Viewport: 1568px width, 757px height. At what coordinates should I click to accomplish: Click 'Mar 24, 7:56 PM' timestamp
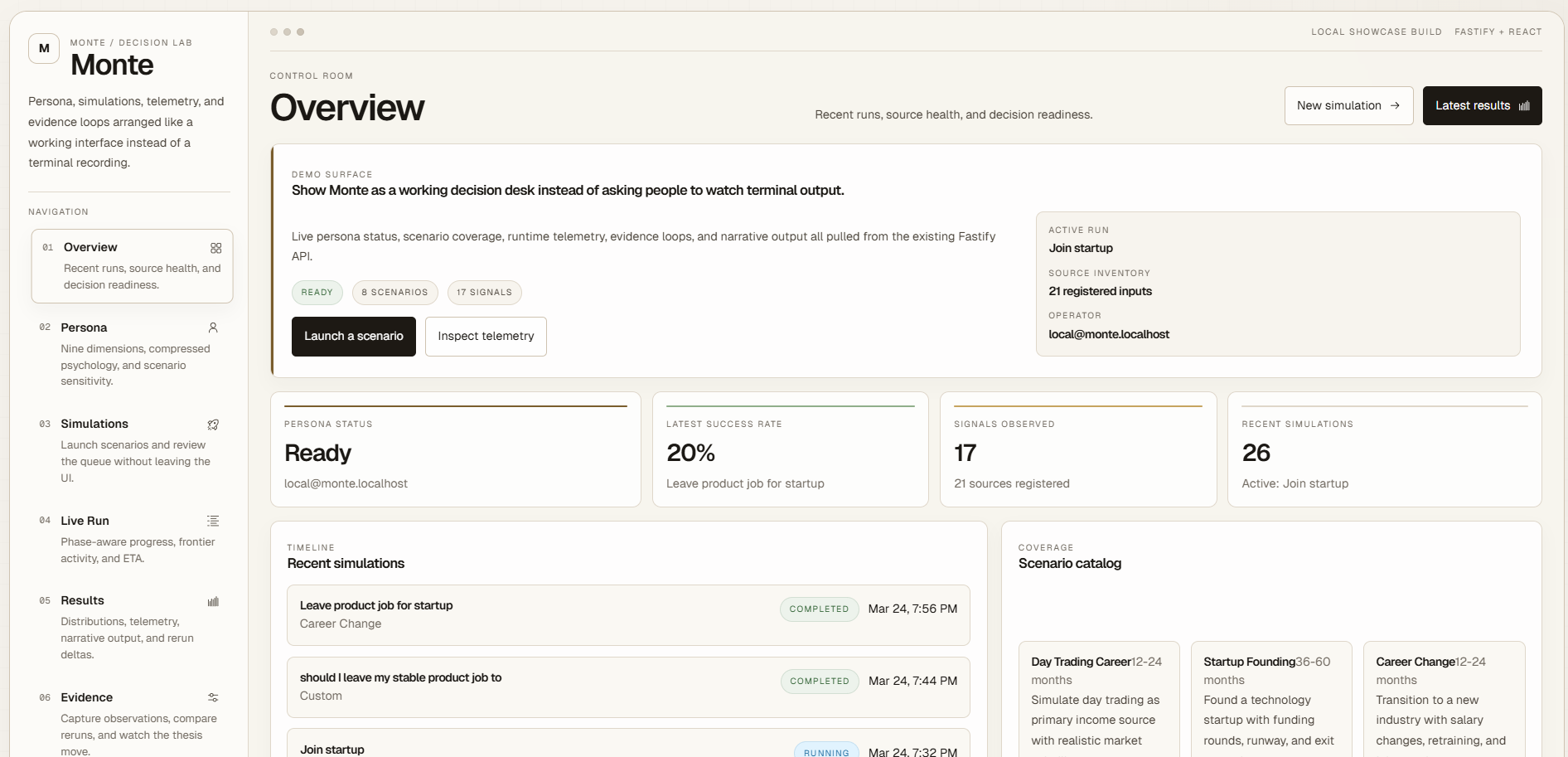pos(912,609)
